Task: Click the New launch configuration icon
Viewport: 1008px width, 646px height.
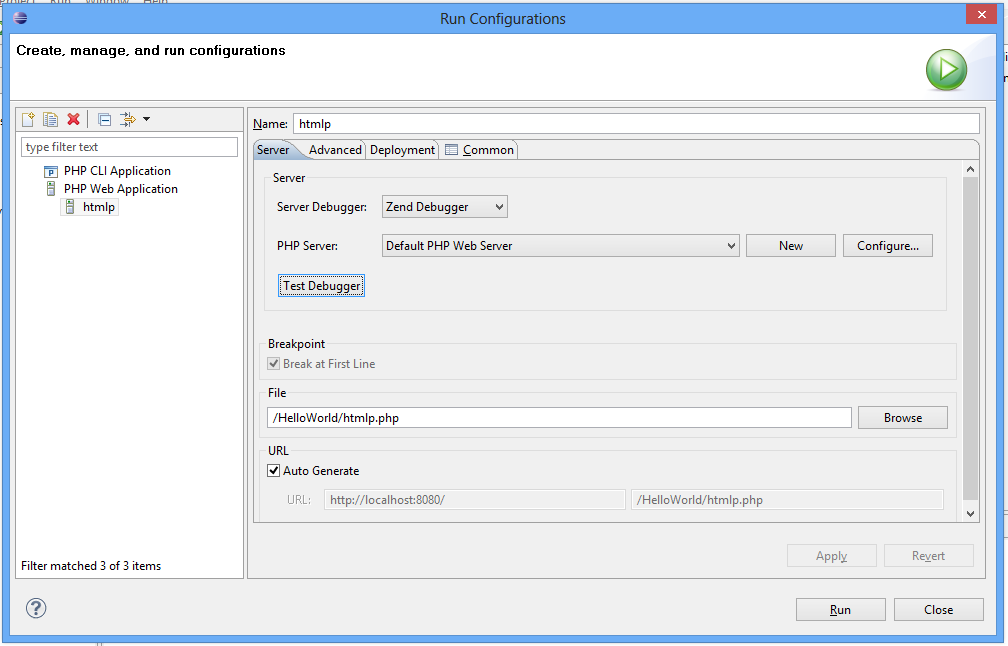Action: (x=28, y=119)
